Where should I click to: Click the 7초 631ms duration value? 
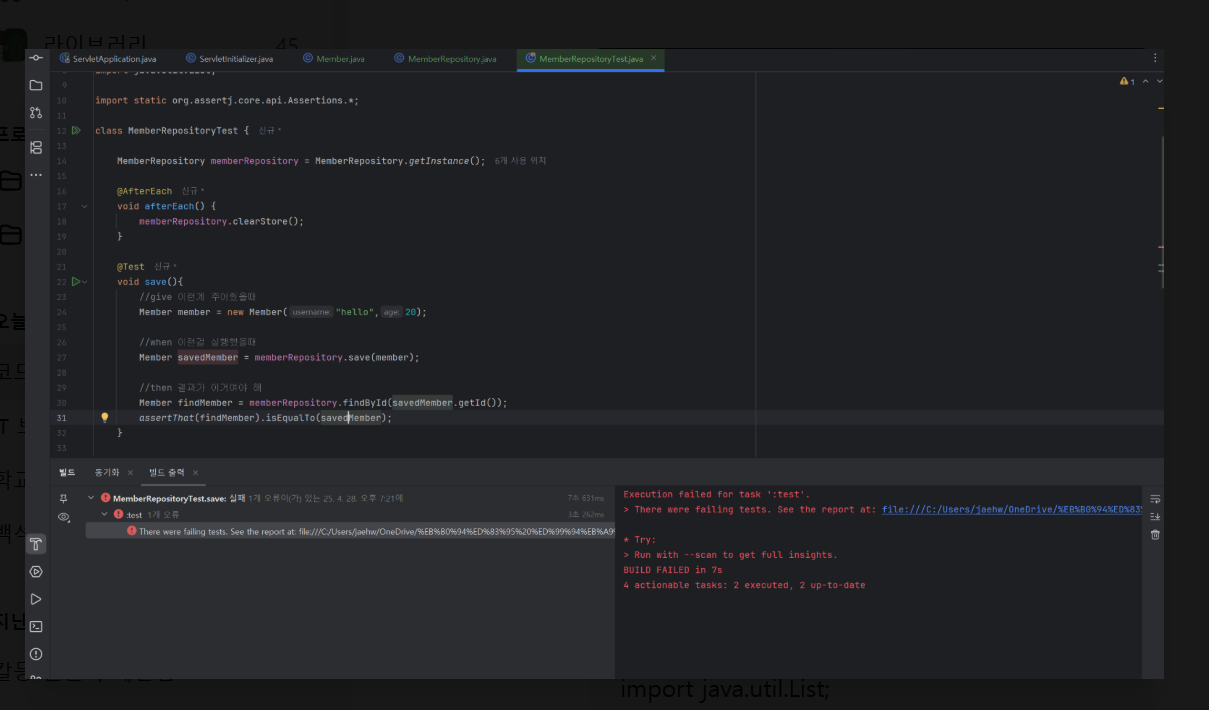click(x=586, y=498)
